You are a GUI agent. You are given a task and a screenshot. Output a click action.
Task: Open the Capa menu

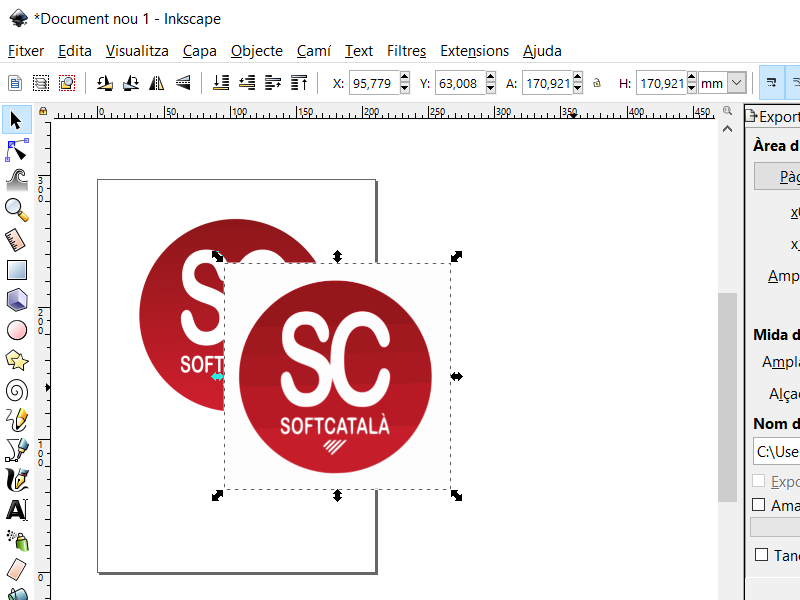[199, 51]
